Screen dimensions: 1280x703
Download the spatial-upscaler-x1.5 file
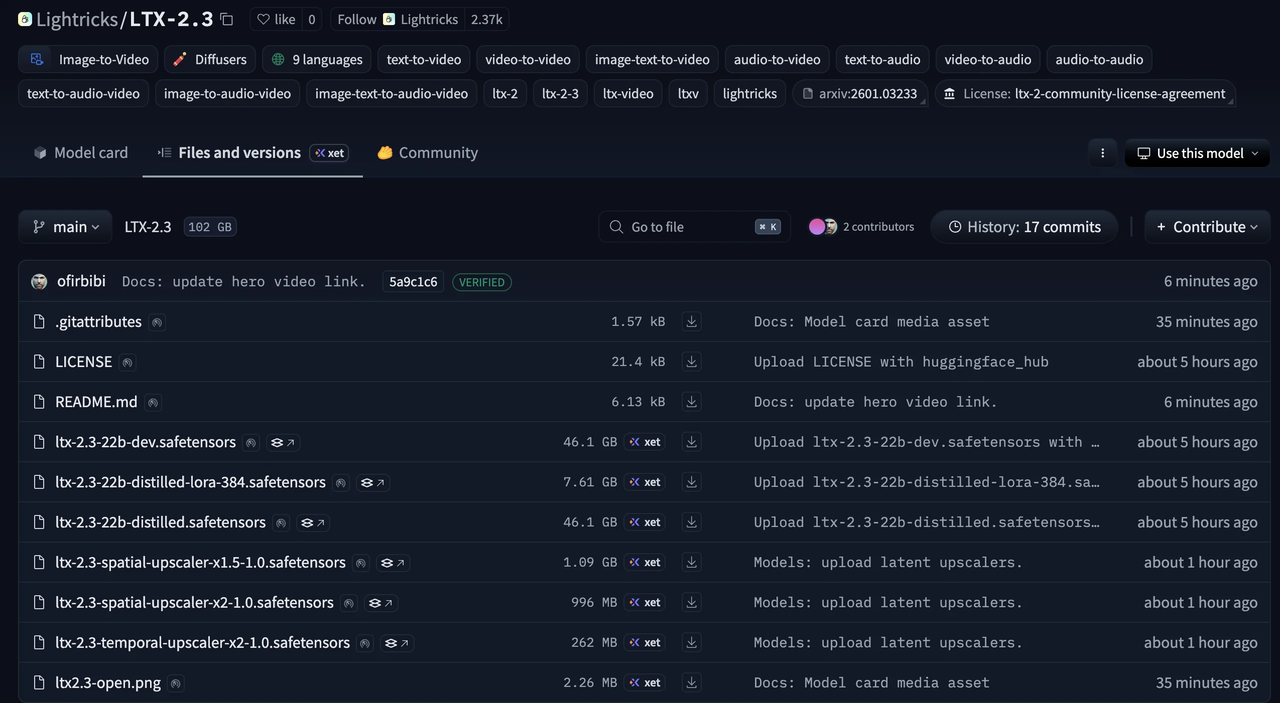691,562
